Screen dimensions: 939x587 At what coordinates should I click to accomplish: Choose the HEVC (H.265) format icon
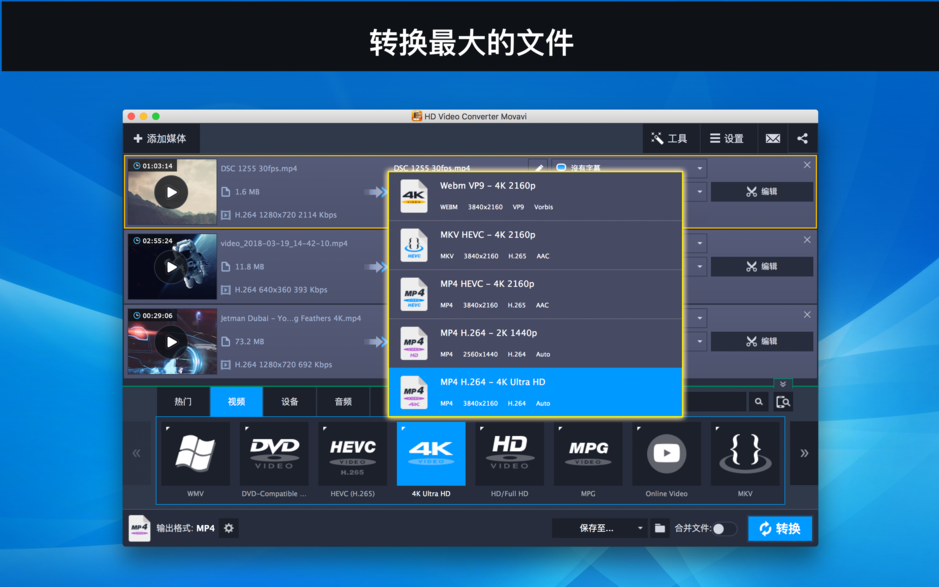(x=352, y=453)
